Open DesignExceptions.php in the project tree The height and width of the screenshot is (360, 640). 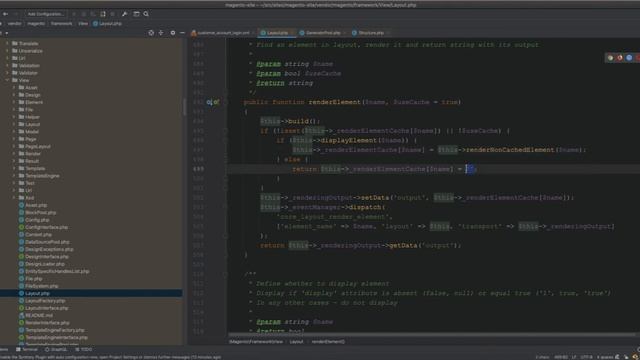pos(46,249)
